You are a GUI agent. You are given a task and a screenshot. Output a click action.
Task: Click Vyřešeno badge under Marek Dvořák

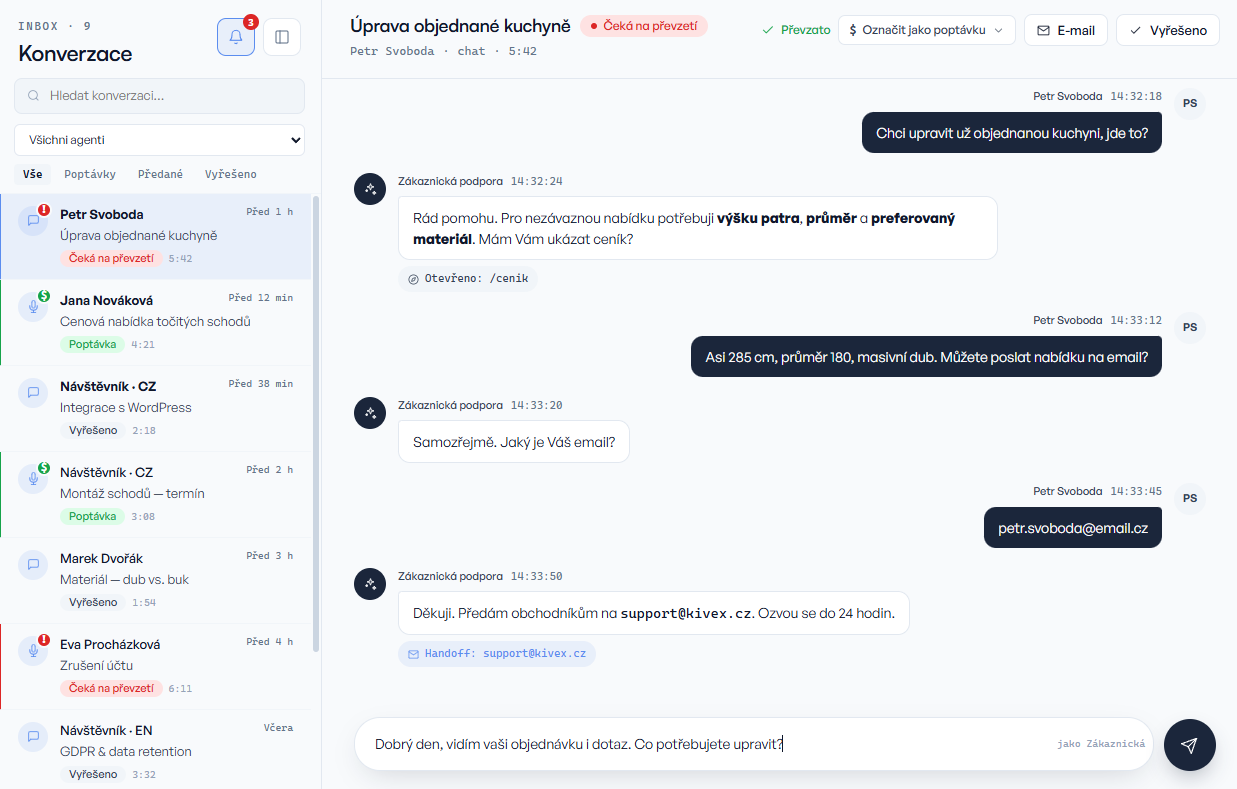93,602
